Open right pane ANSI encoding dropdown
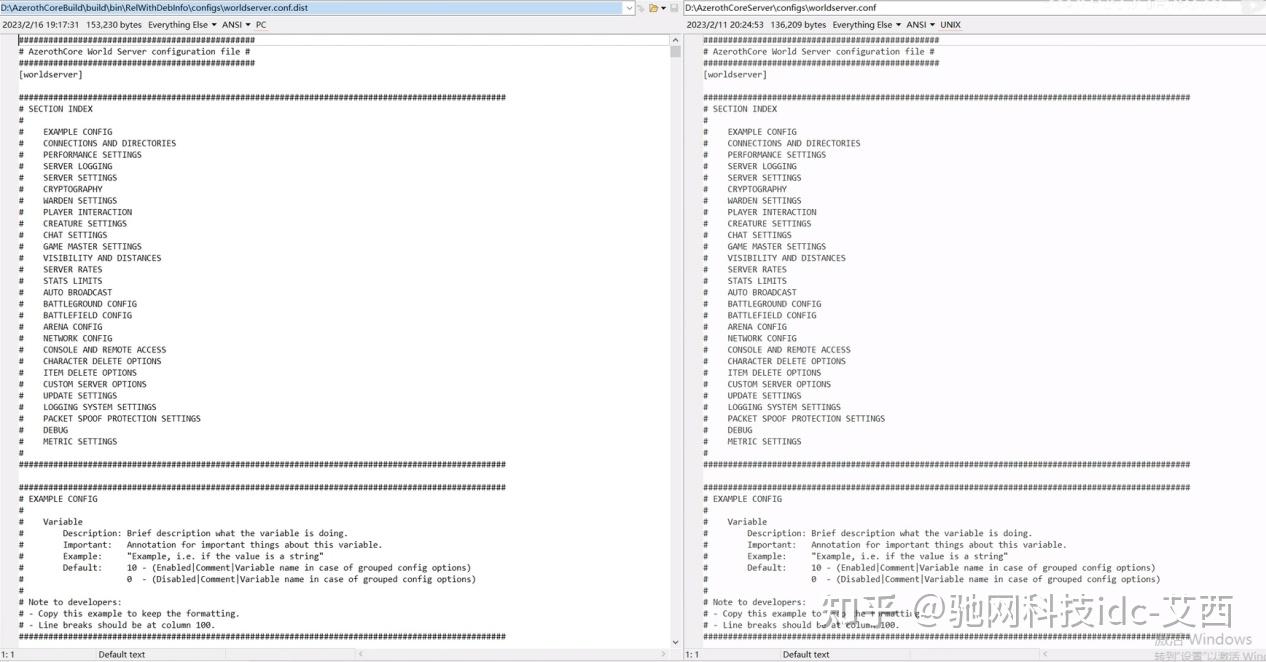 (x=921, y=24)
